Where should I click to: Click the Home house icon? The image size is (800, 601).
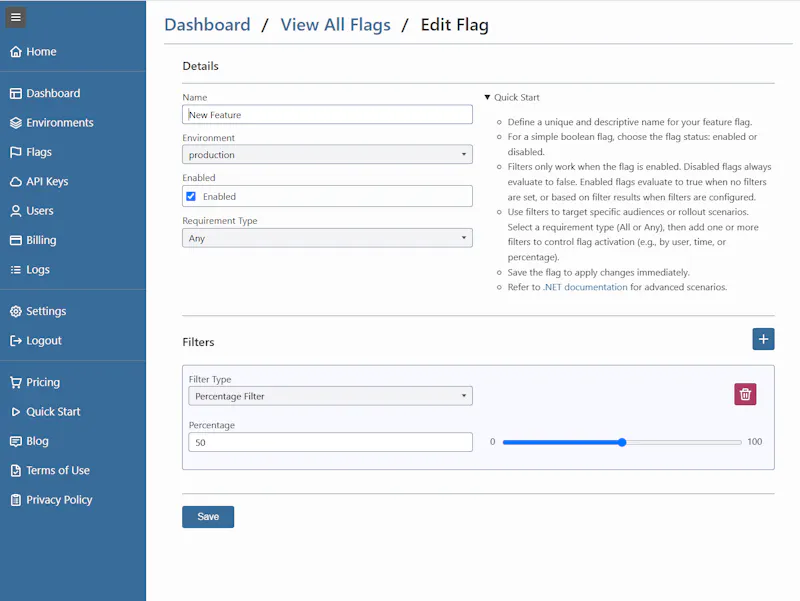pyautogui.click(x=16, y=52)
